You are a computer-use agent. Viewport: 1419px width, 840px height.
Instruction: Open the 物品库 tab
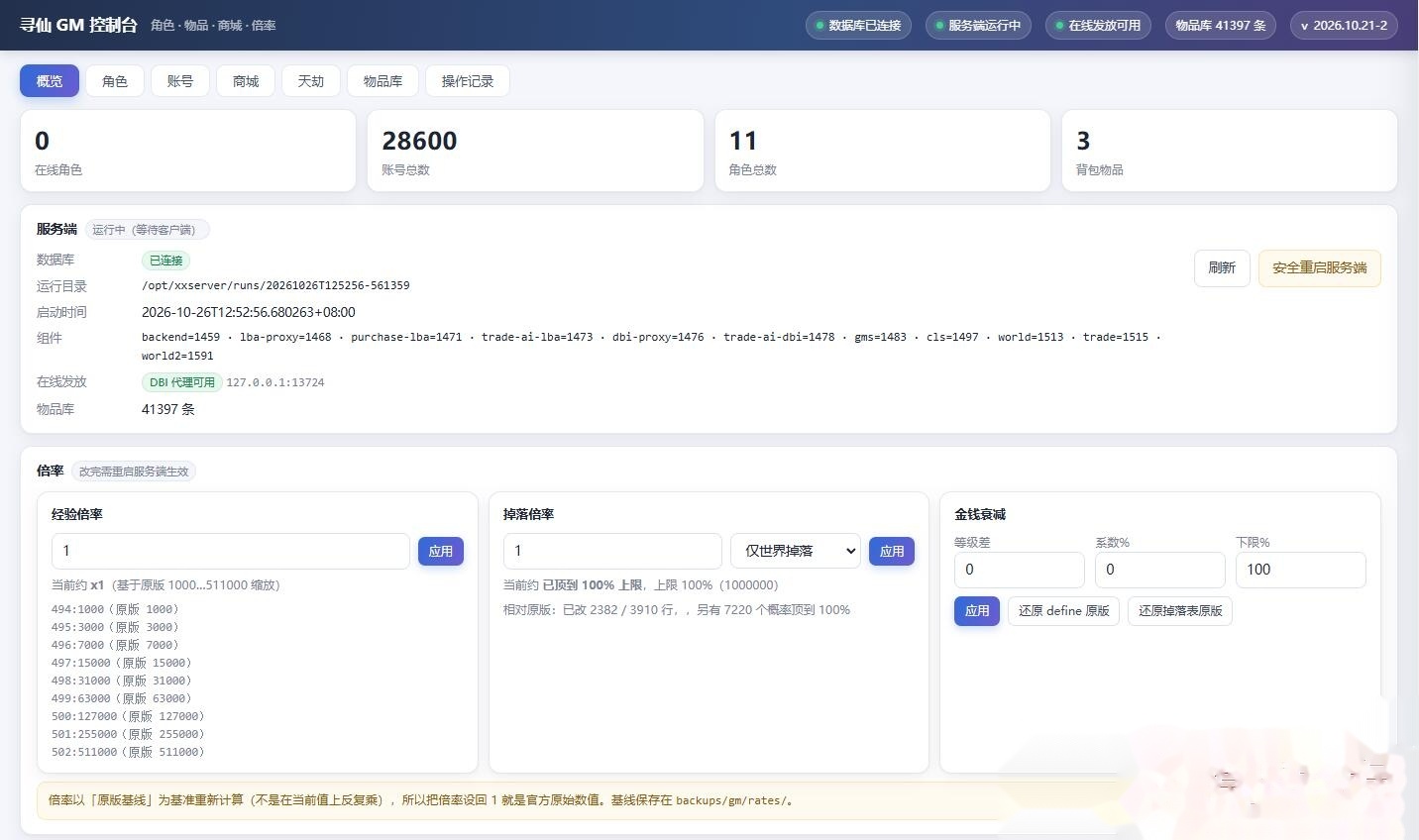382,81
